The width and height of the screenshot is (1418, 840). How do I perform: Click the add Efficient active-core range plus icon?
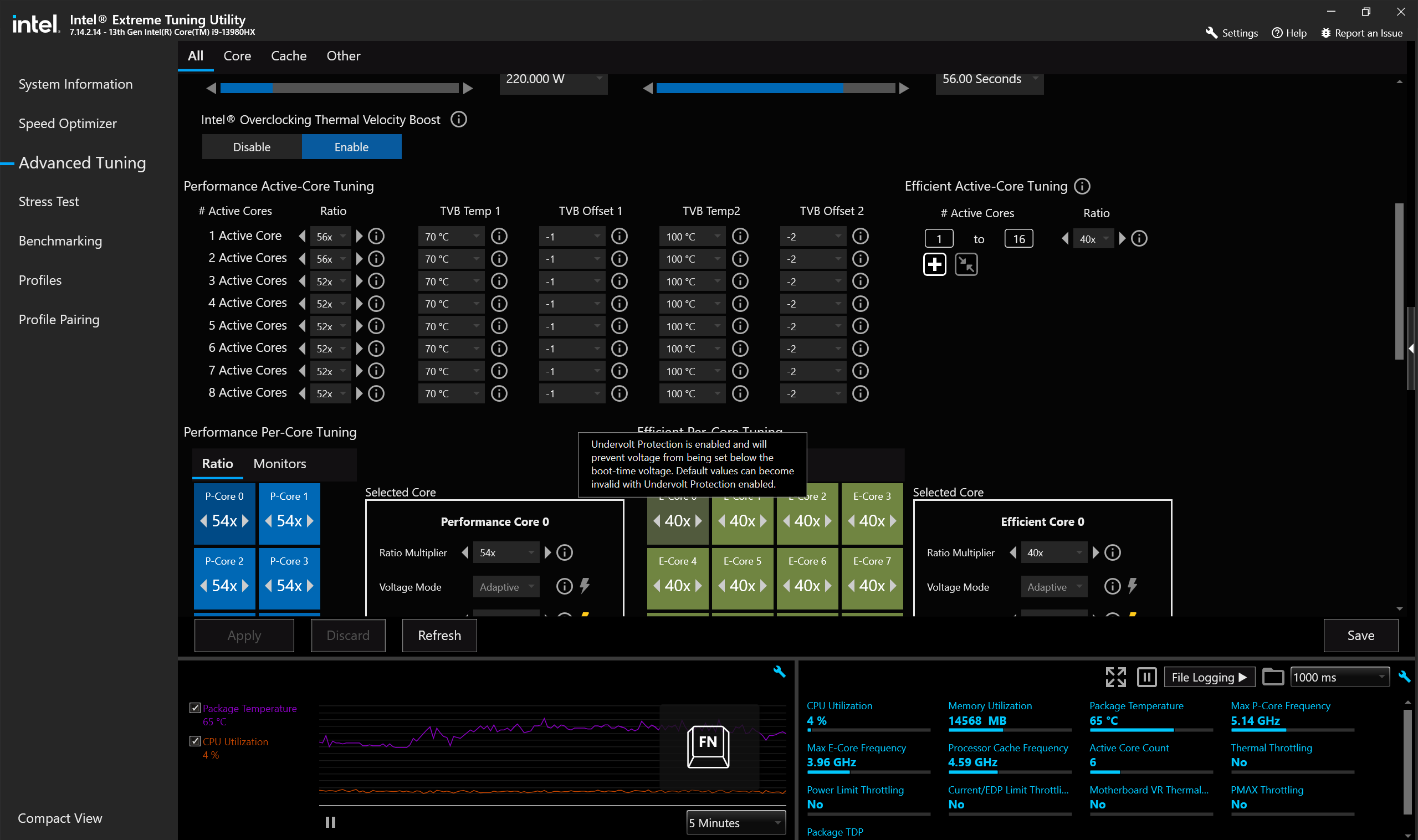934,264
